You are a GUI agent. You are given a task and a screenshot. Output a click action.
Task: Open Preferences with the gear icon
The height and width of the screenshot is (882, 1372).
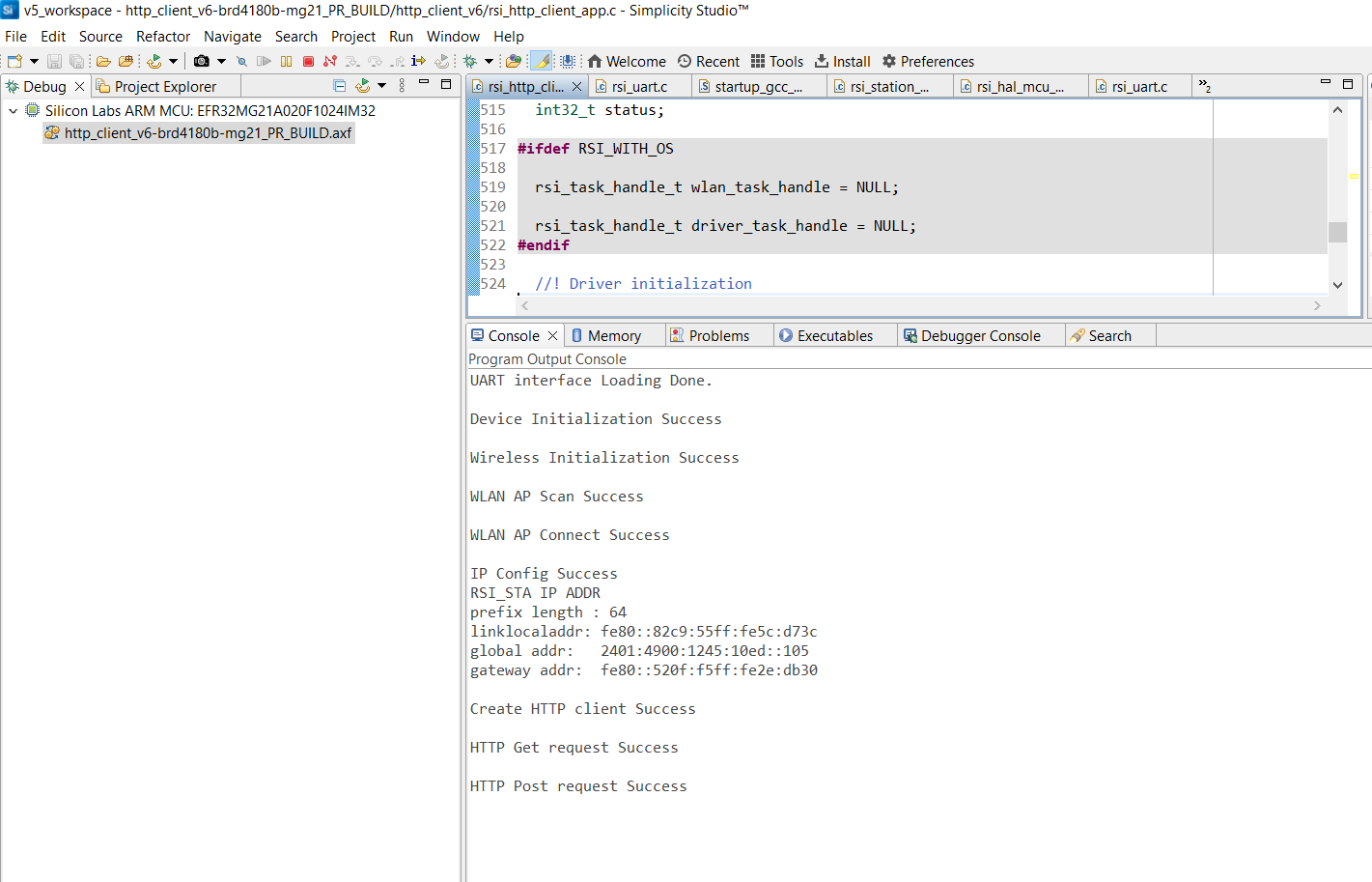pos(889,61)
